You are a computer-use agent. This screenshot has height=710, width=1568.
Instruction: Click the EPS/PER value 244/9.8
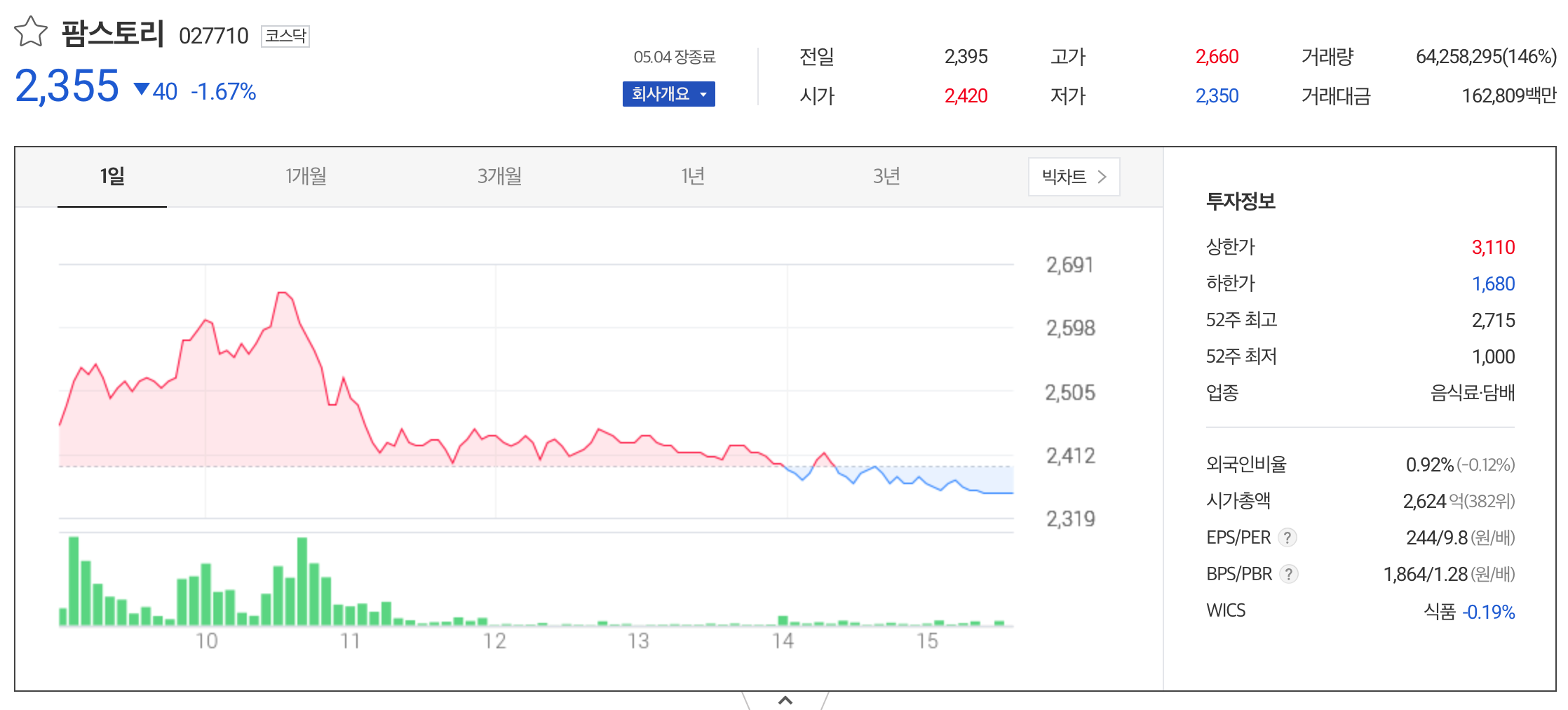click(x=1437, y=538)
